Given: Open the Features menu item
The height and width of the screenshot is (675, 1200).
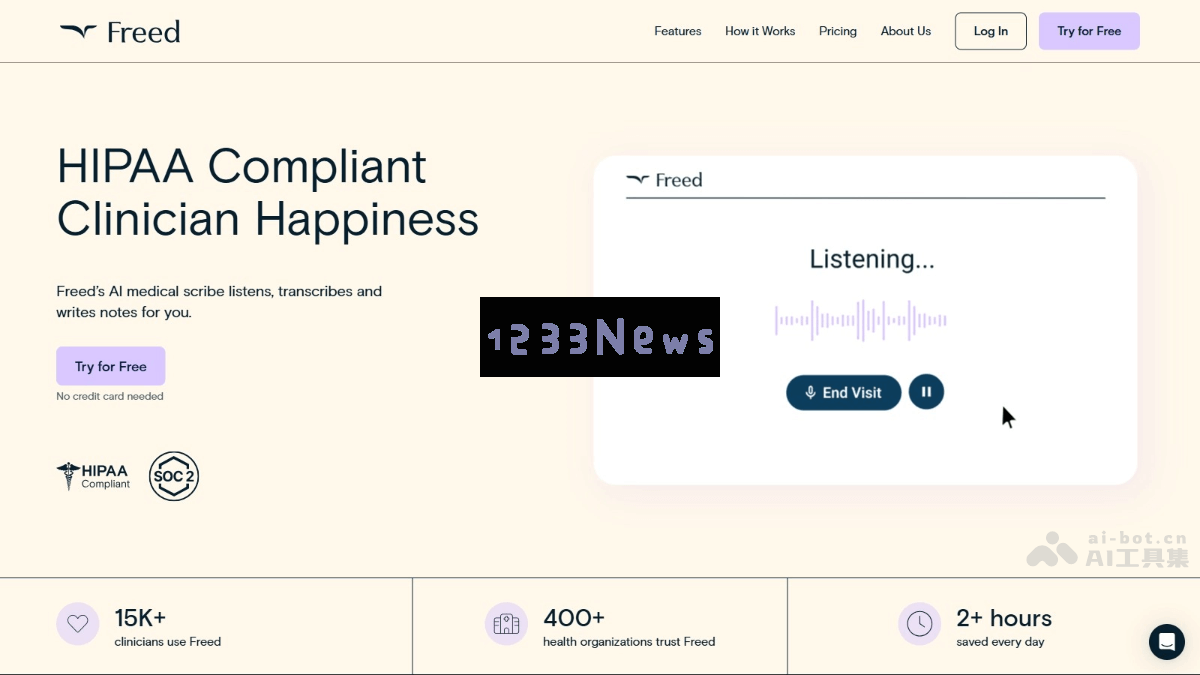Looking at the screenshot, I should 678,31.
